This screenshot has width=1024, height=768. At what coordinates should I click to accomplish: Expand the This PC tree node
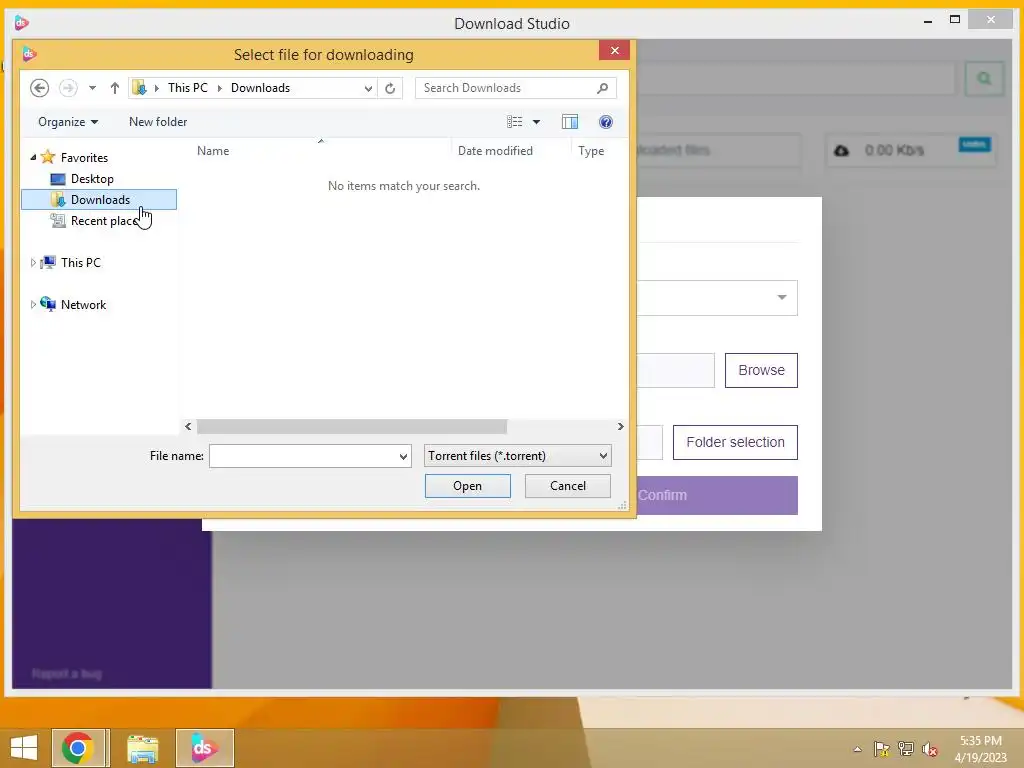click(x=33, y=263)
